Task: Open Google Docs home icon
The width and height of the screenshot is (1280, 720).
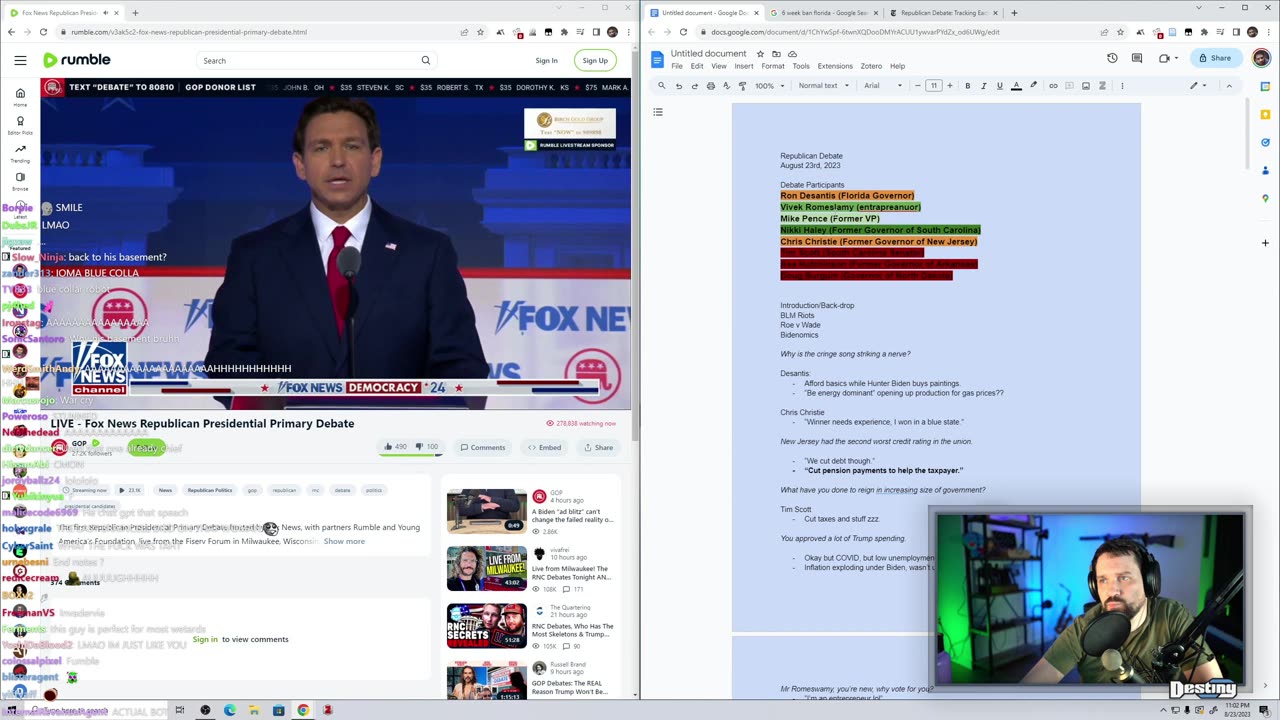Action: pos(657,58)
